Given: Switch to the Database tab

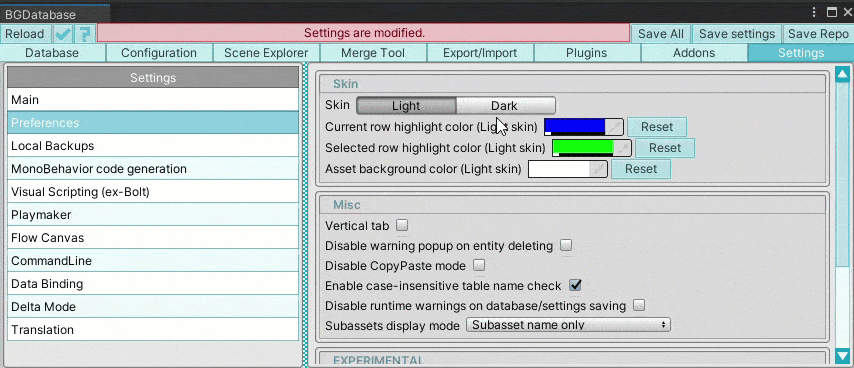Looking at the screenshot, I should (x=52, y=53).
